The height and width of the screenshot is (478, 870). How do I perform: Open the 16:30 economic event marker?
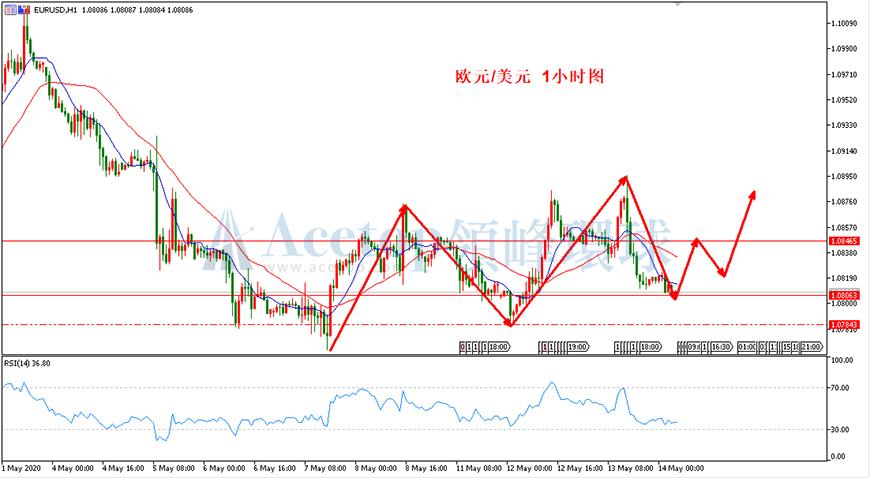coord(721,347)
